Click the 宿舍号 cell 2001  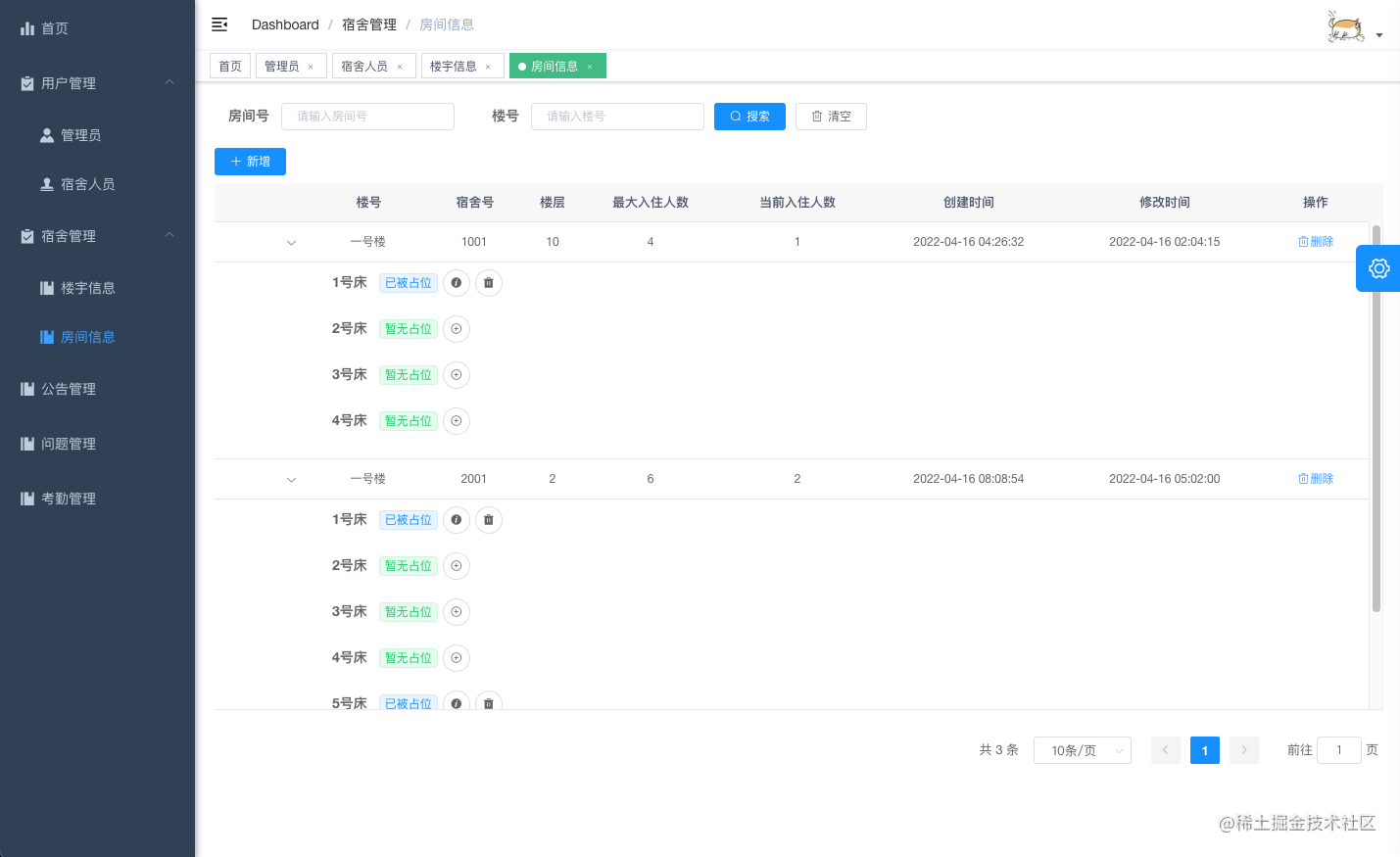tap(474, 479)
